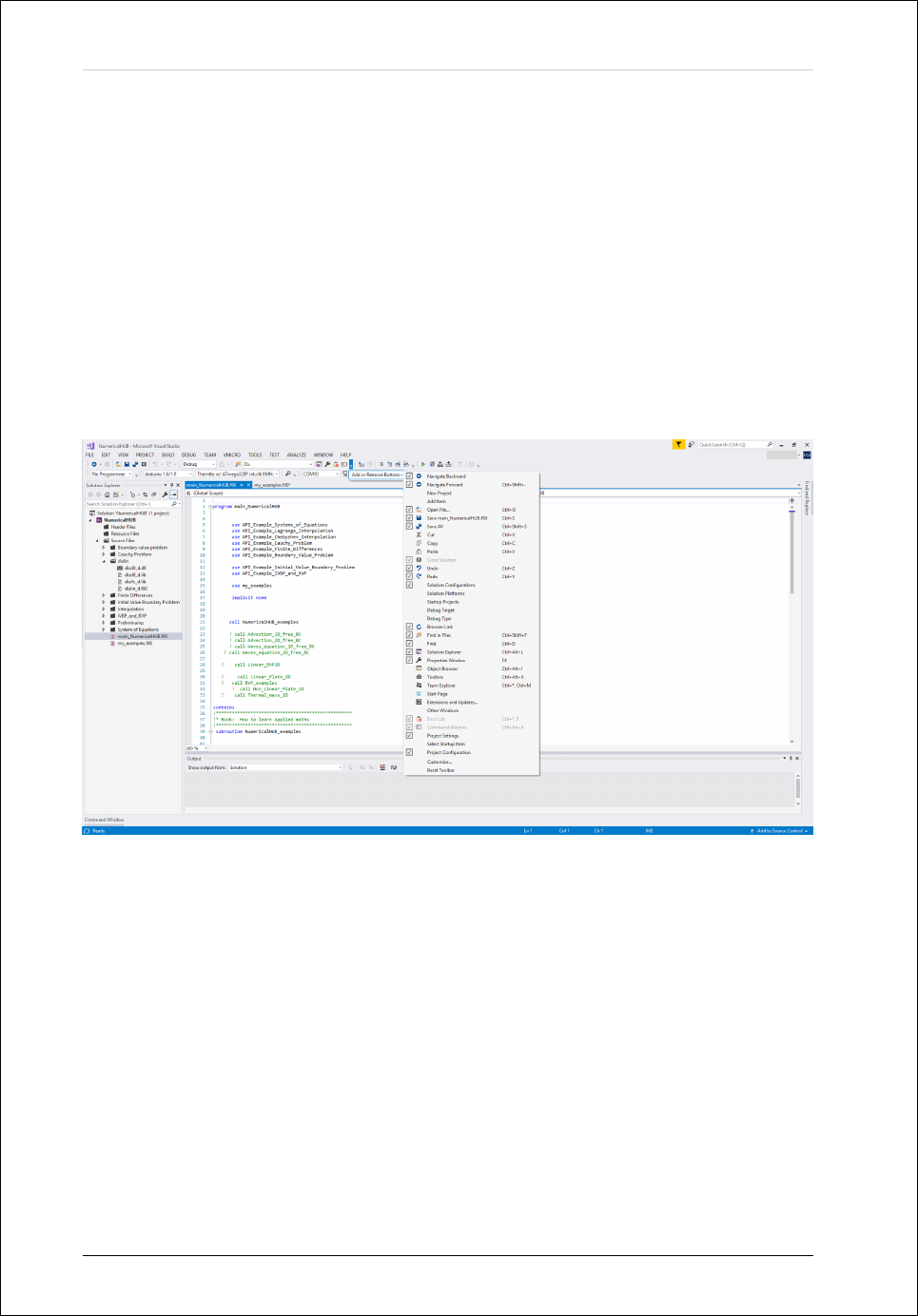Open Show output from Solution dropdown
The image size is (918, 1316).
click(285, 767)
